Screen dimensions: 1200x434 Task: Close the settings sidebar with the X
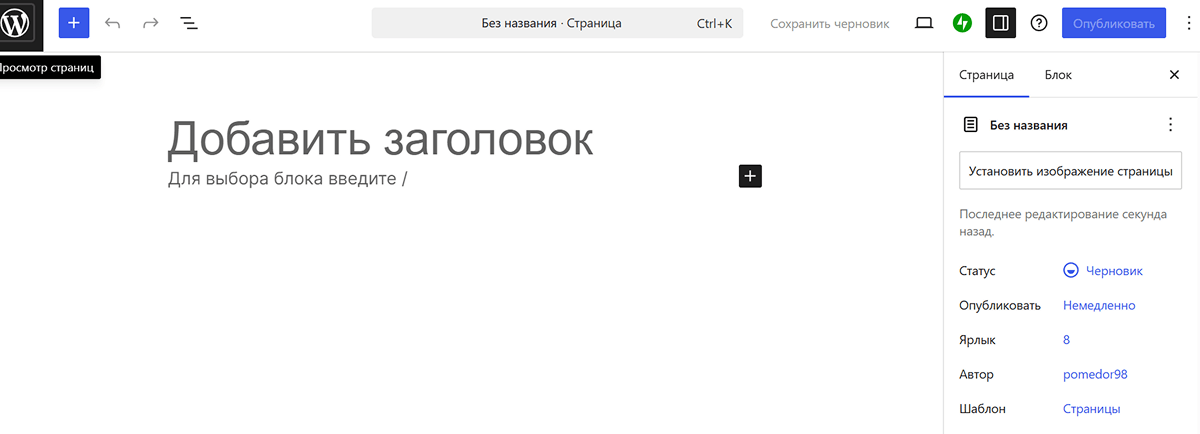point(1174,75)
